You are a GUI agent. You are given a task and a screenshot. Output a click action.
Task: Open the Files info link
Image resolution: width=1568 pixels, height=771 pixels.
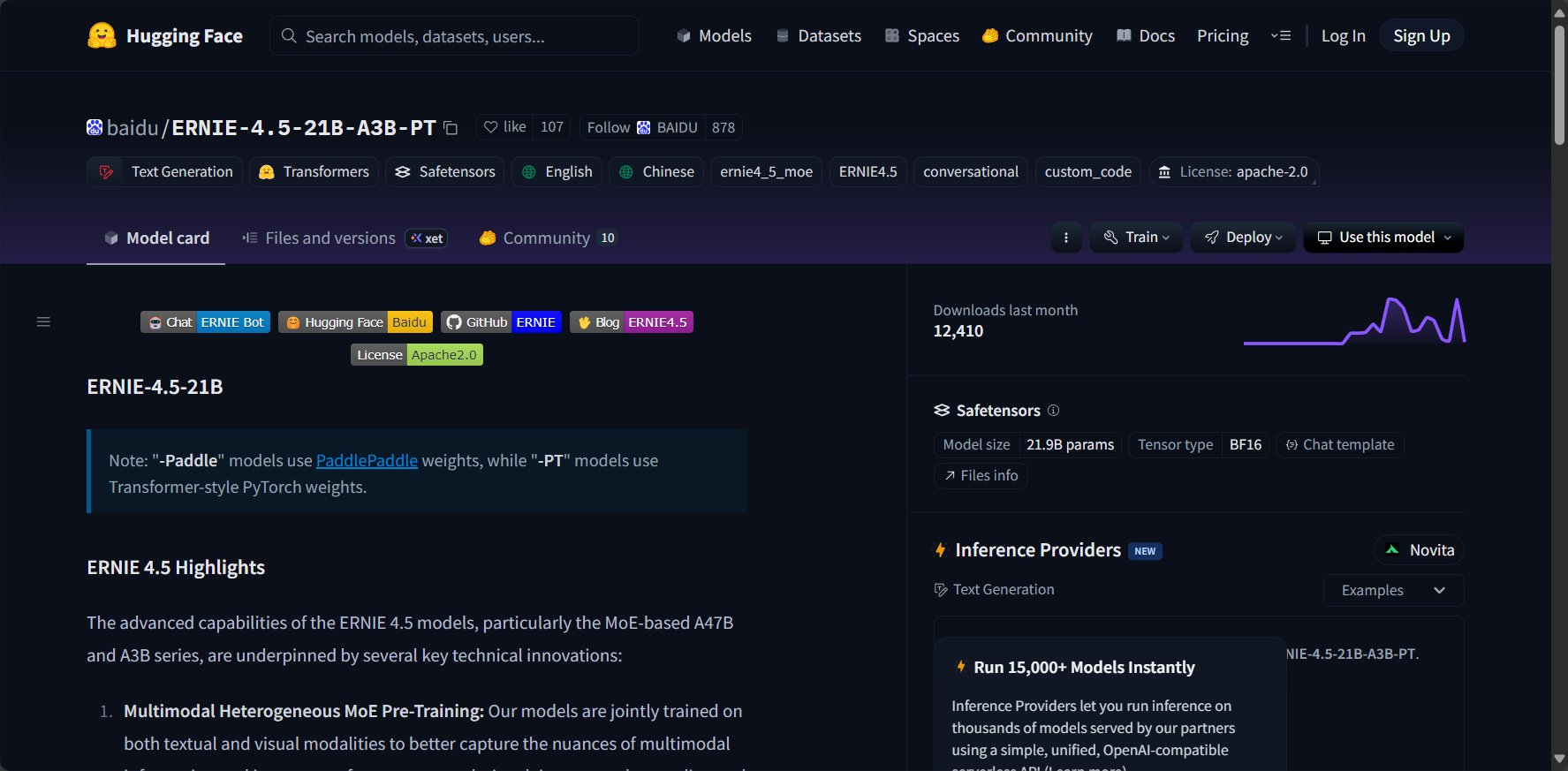(x=981, y=476)
